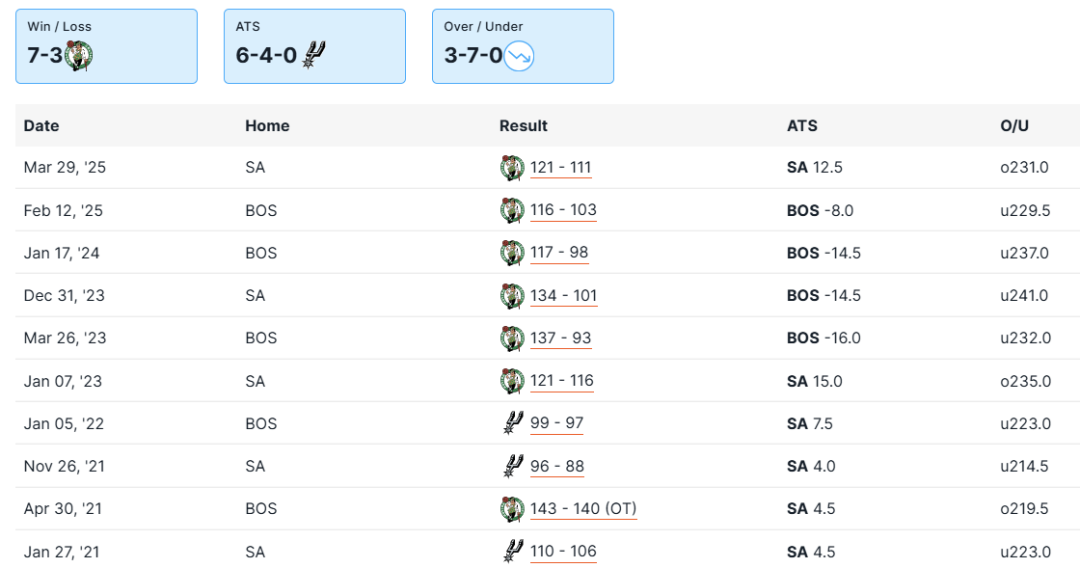Open the 121 - 111 game result link
Screen dimensions: 1080x568
click(561, 168)
